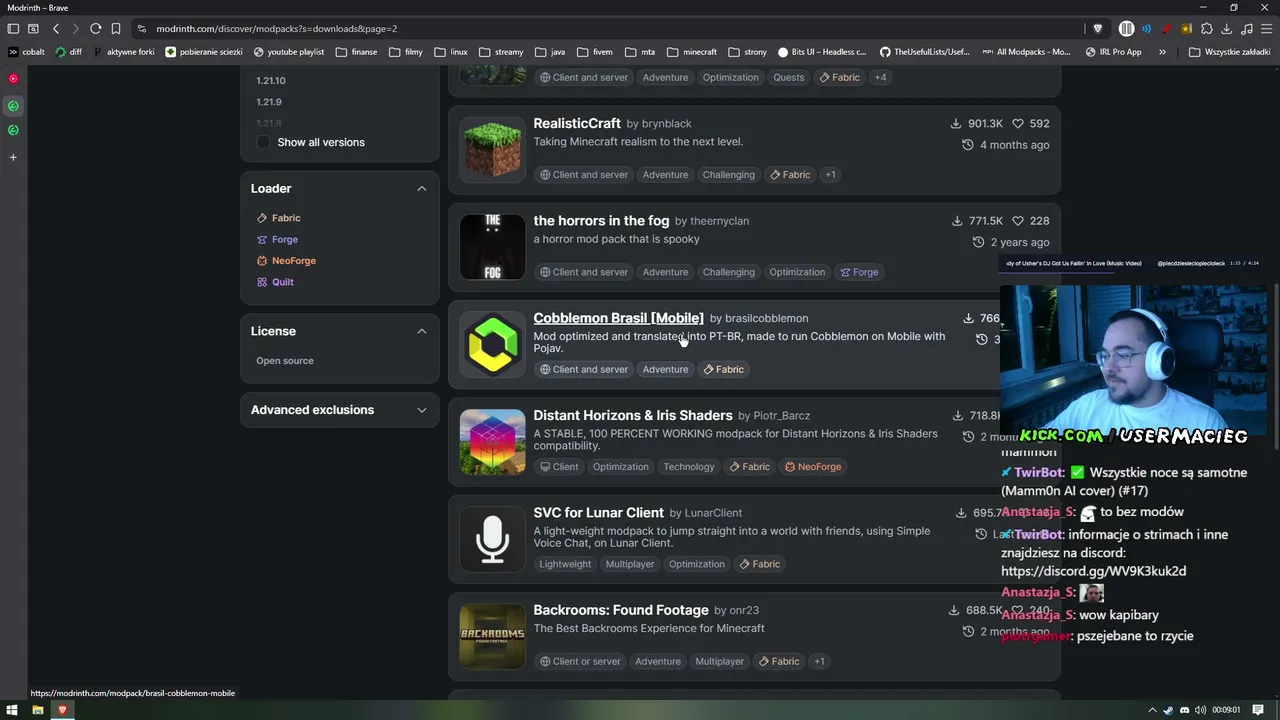Collapse the License filter section
The height and width of the screenshot is (720, 1280).
coord(422,331)
